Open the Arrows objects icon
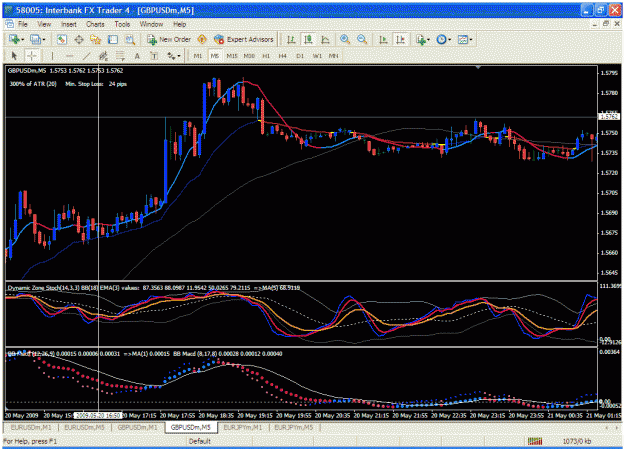This screenshot has height=449, width=625. [171, 56]
